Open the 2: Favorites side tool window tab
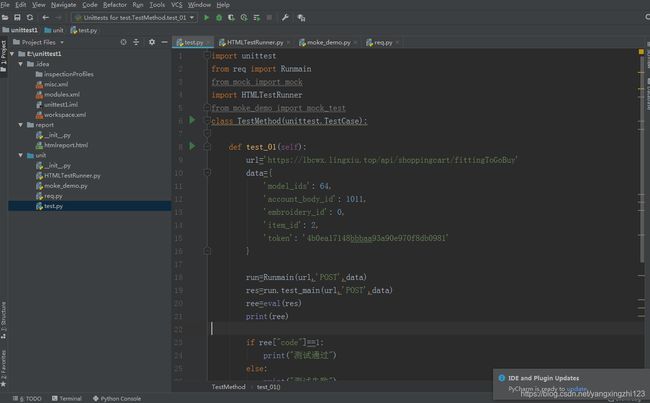This screenshot has height=403, width=650. [4, 368]
